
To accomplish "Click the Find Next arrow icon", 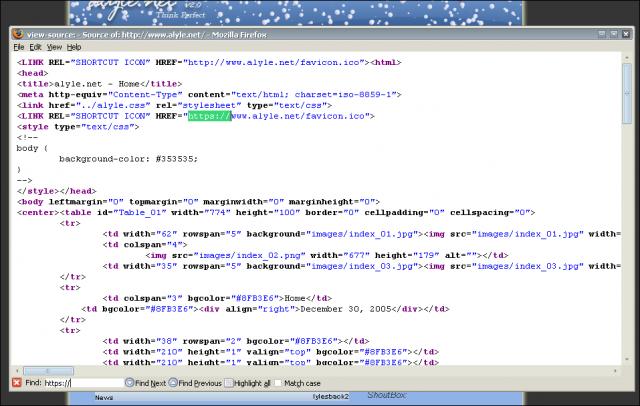I will [129, 383].
